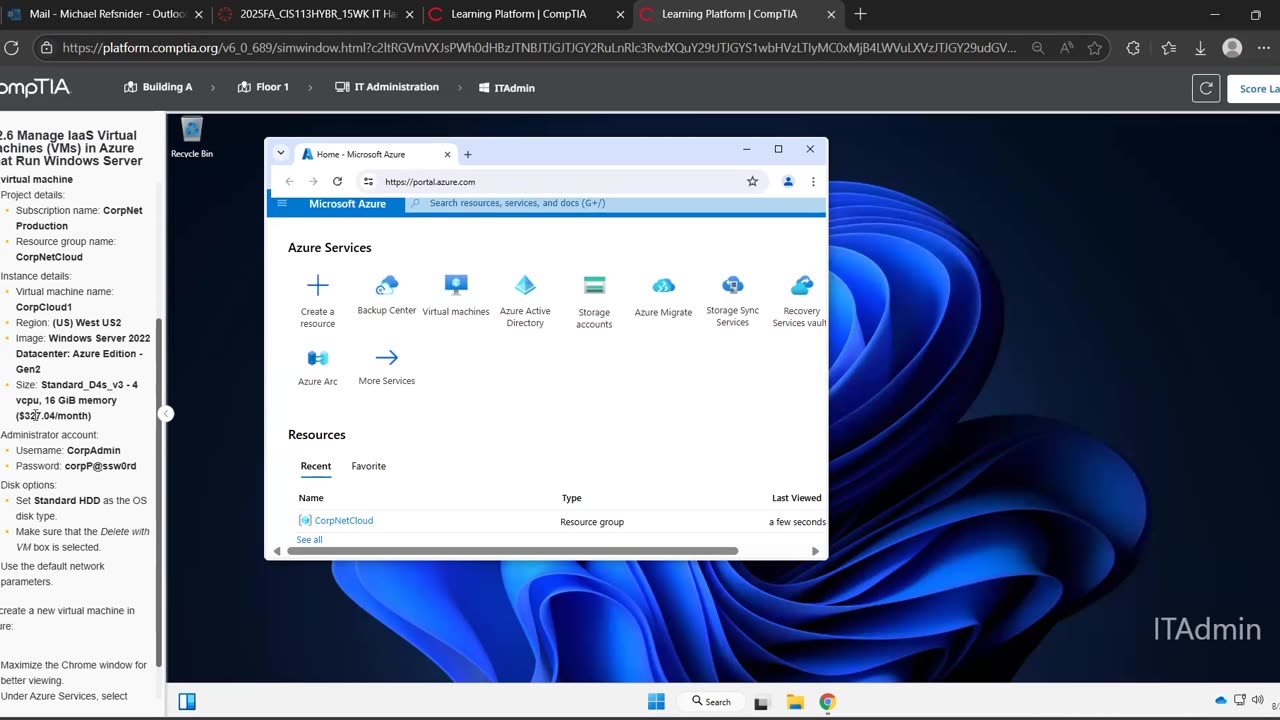Open Chrome profile icon in Azure window

(788, 181)
